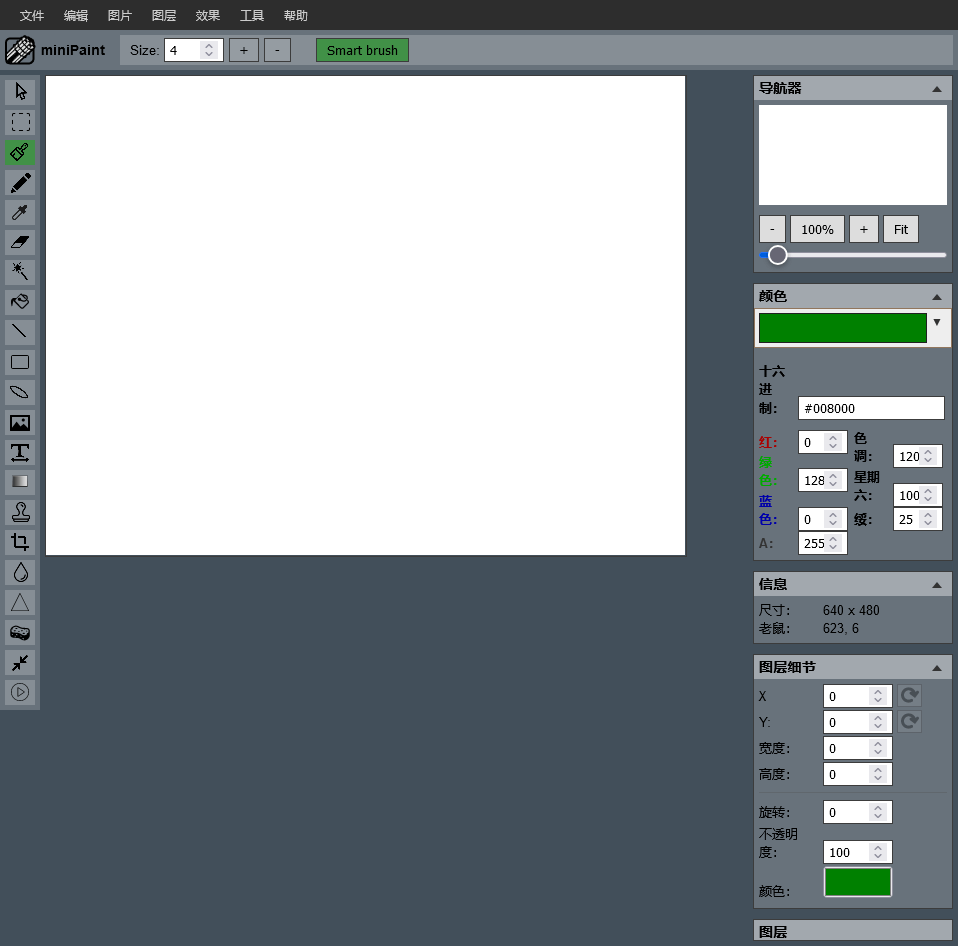
Task: Collapse the 信息 panel
Action: (x=937, y=585)
